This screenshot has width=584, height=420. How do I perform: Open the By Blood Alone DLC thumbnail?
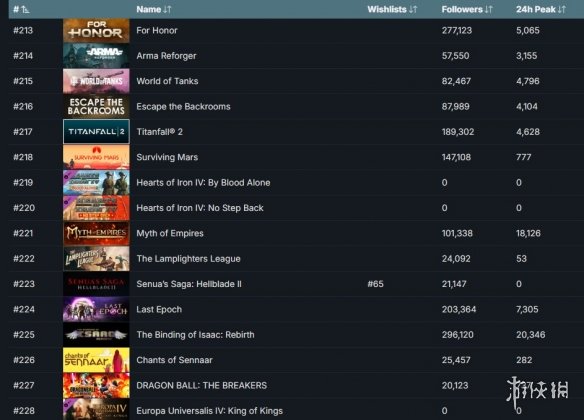[96, 182]
